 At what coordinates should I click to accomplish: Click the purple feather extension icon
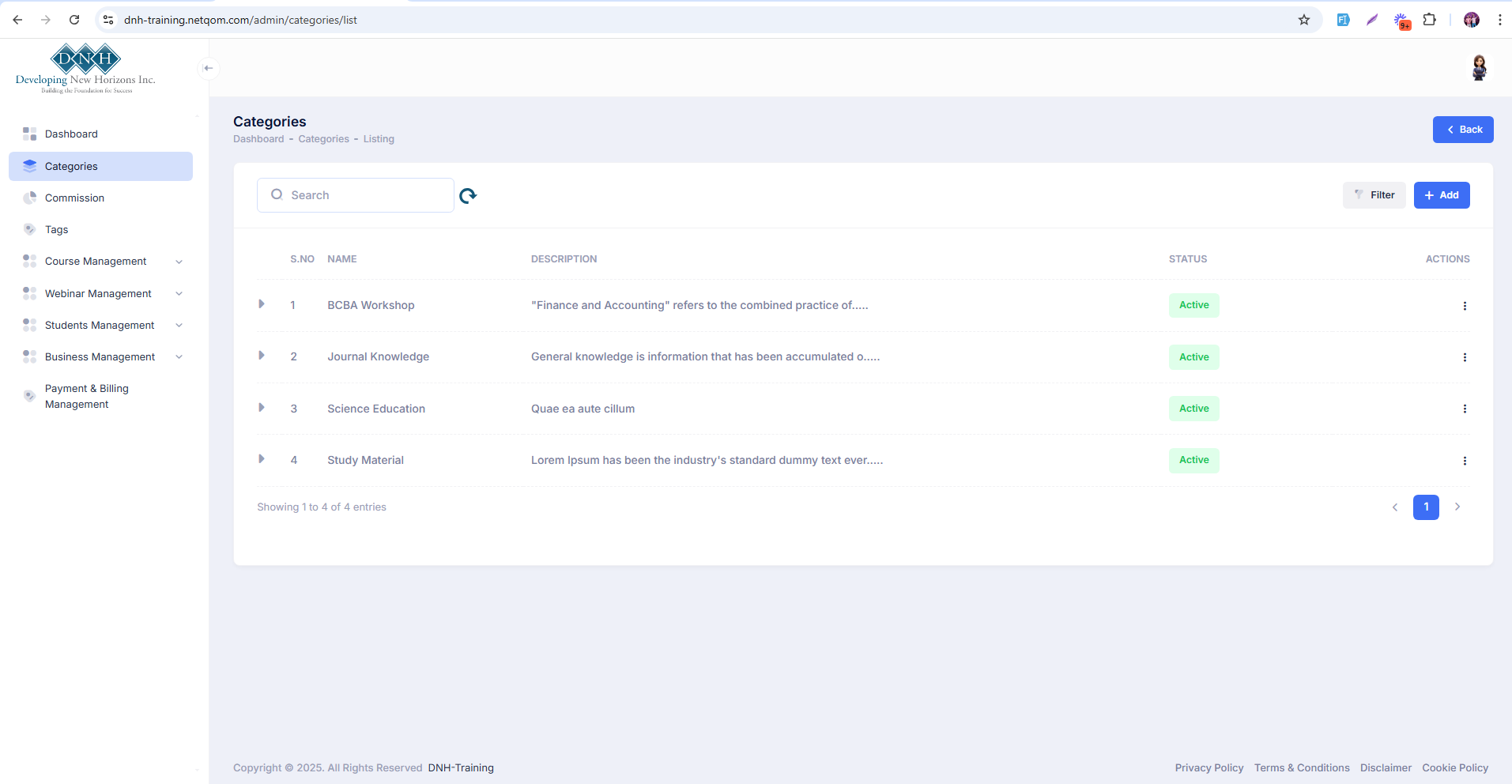[1372, 20]
